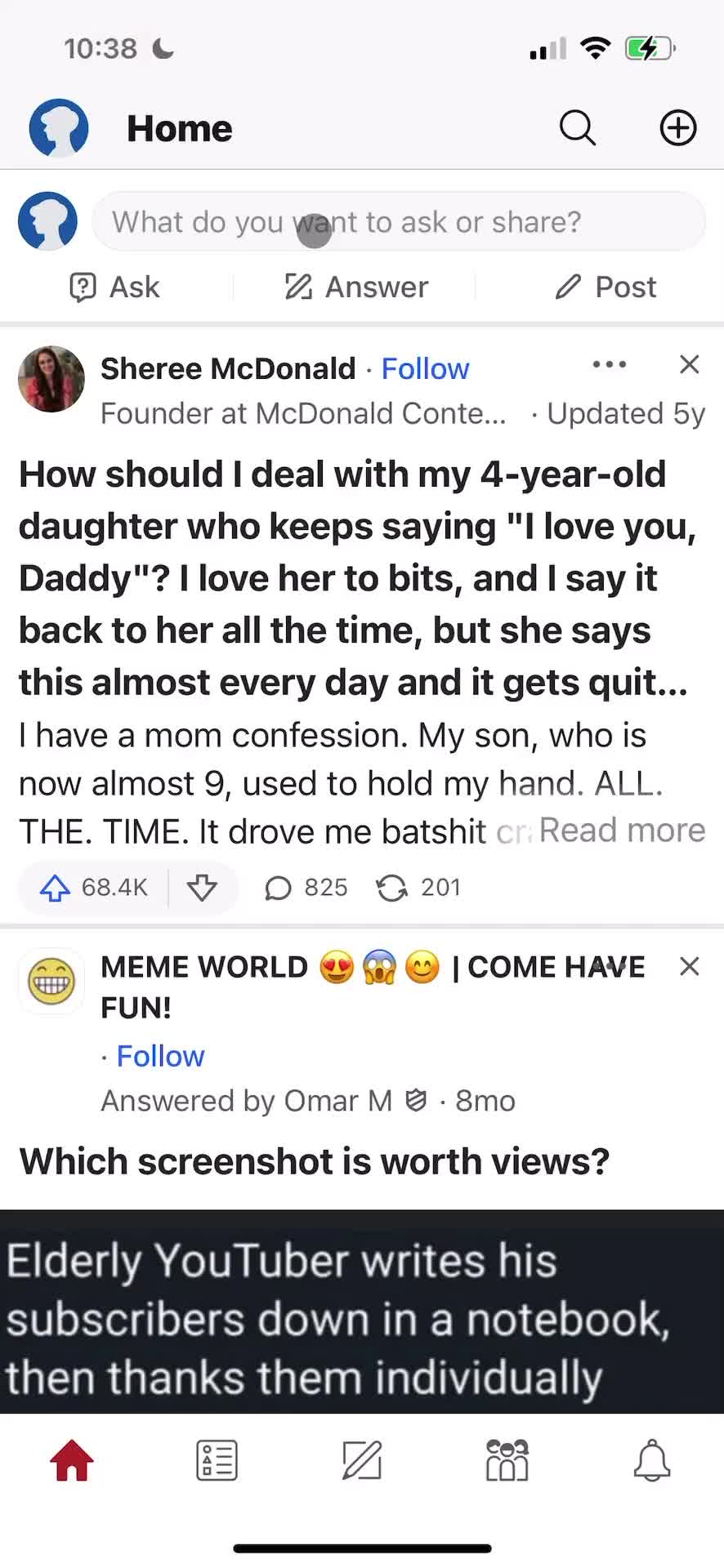Tap the plus icon to create content

677,127
